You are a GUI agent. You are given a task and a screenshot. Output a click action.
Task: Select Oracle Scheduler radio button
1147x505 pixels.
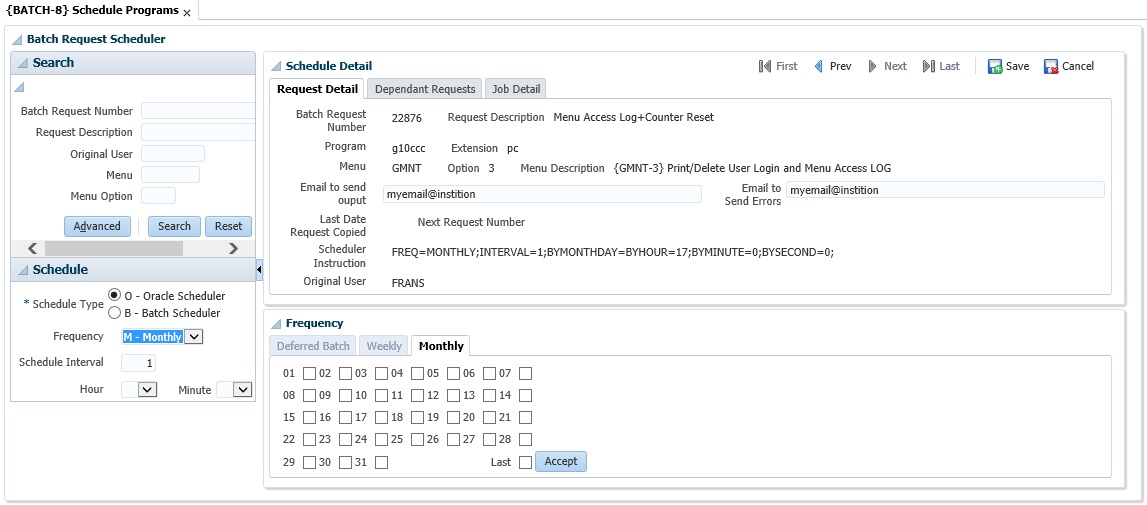(x=114, y=295)
